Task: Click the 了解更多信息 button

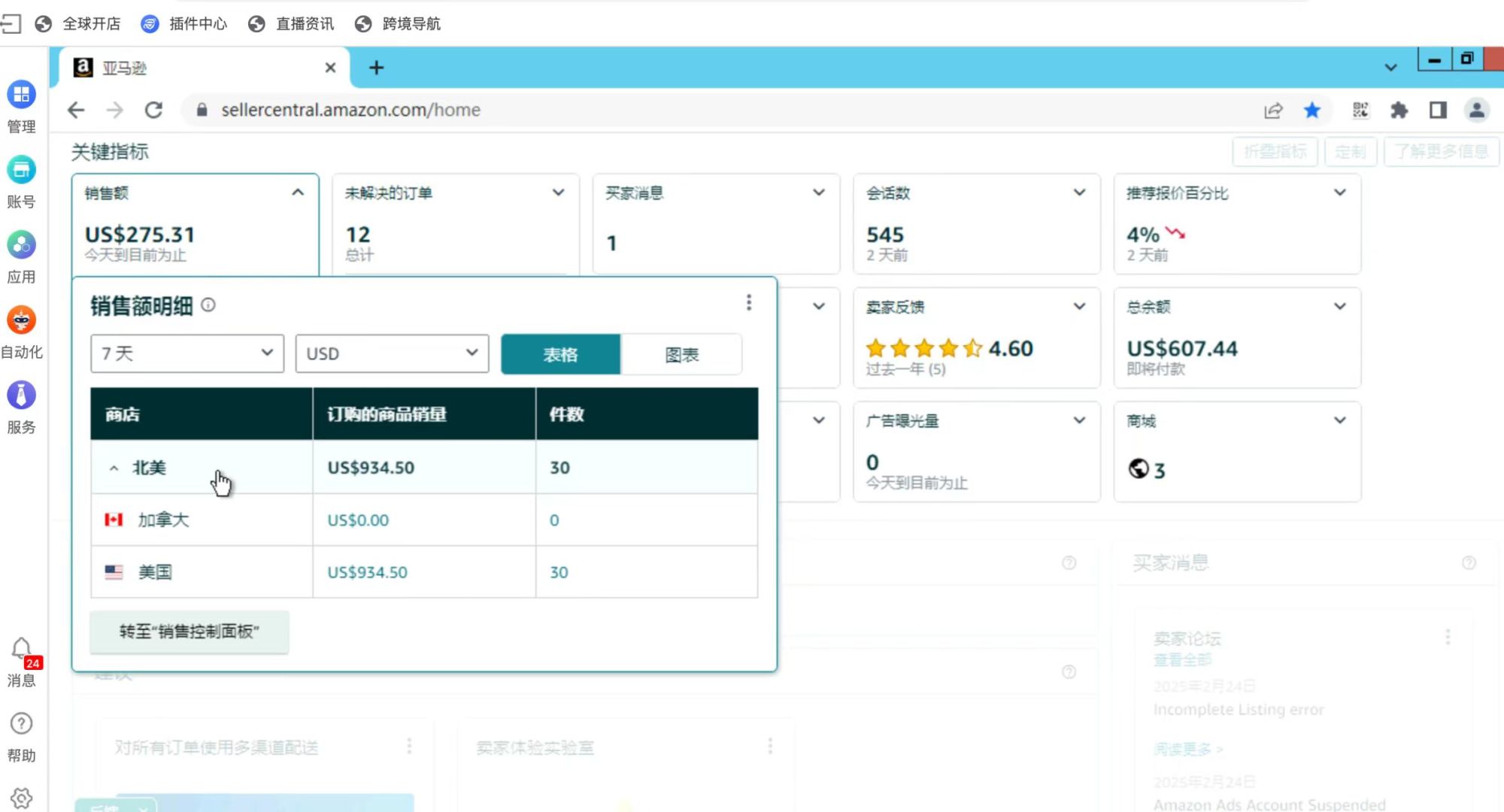Action: tap(1442, 152)
